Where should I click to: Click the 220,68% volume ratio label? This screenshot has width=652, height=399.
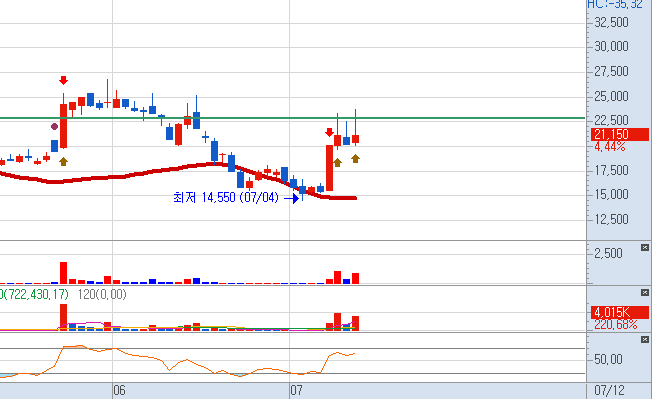tap(615, 325)
